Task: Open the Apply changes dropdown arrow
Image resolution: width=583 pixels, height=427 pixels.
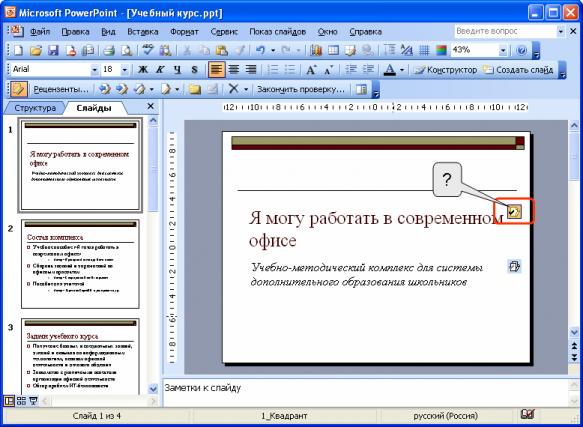Action: (x=151, y=90)
